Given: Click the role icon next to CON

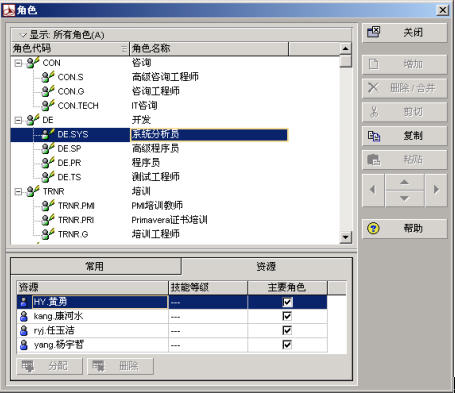Looking at the screenshot, I should (33, 62).
